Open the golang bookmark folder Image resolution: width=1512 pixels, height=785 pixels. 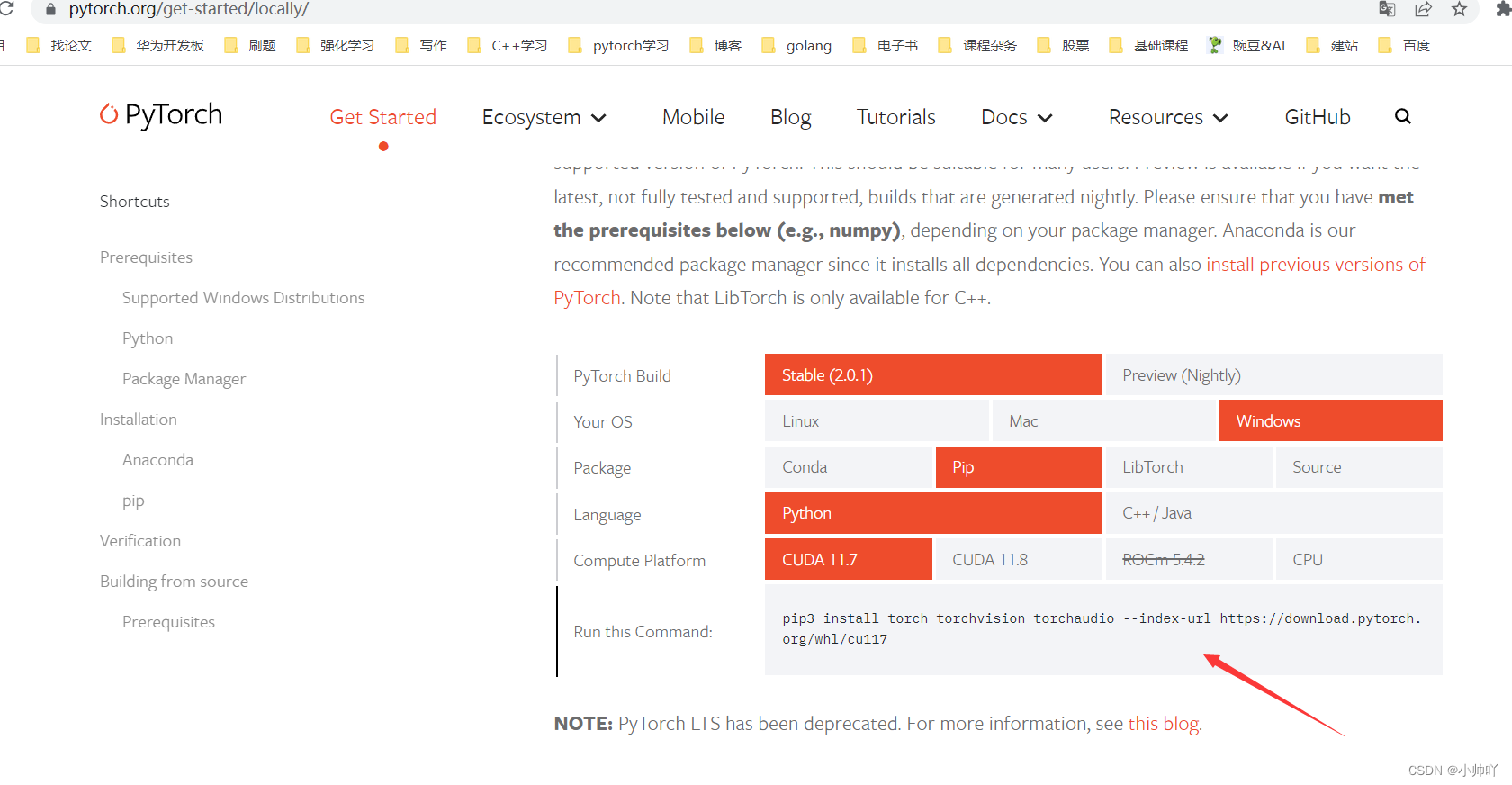796,45
